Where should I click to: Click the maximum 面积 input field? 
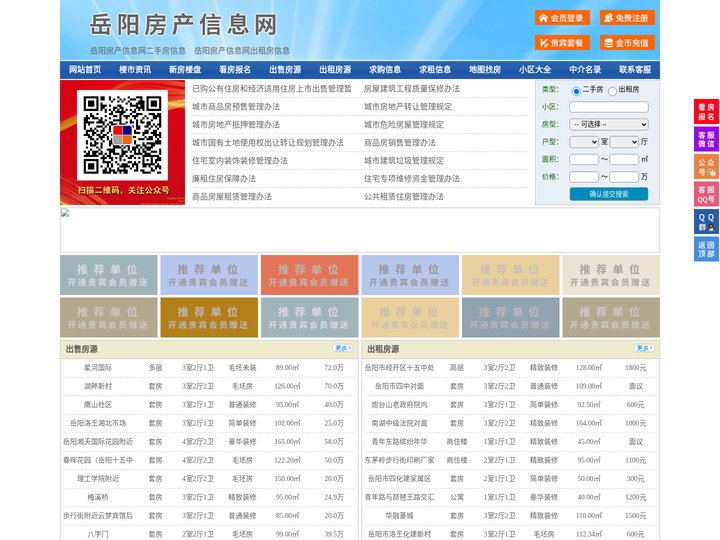point(624,159)
